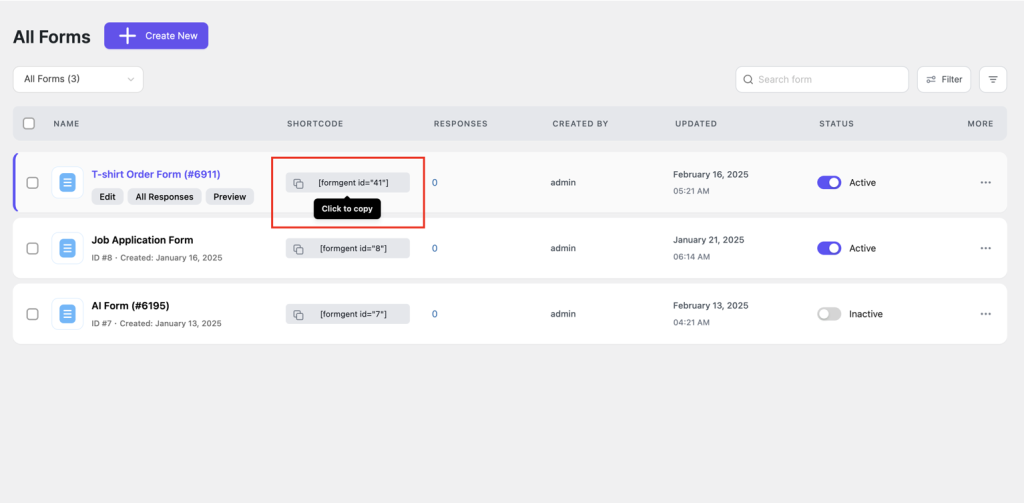This screenshot has width=1024, height=503.
Task: Click the 05:21 AM timestamp
Action: [x=691, y=191]
